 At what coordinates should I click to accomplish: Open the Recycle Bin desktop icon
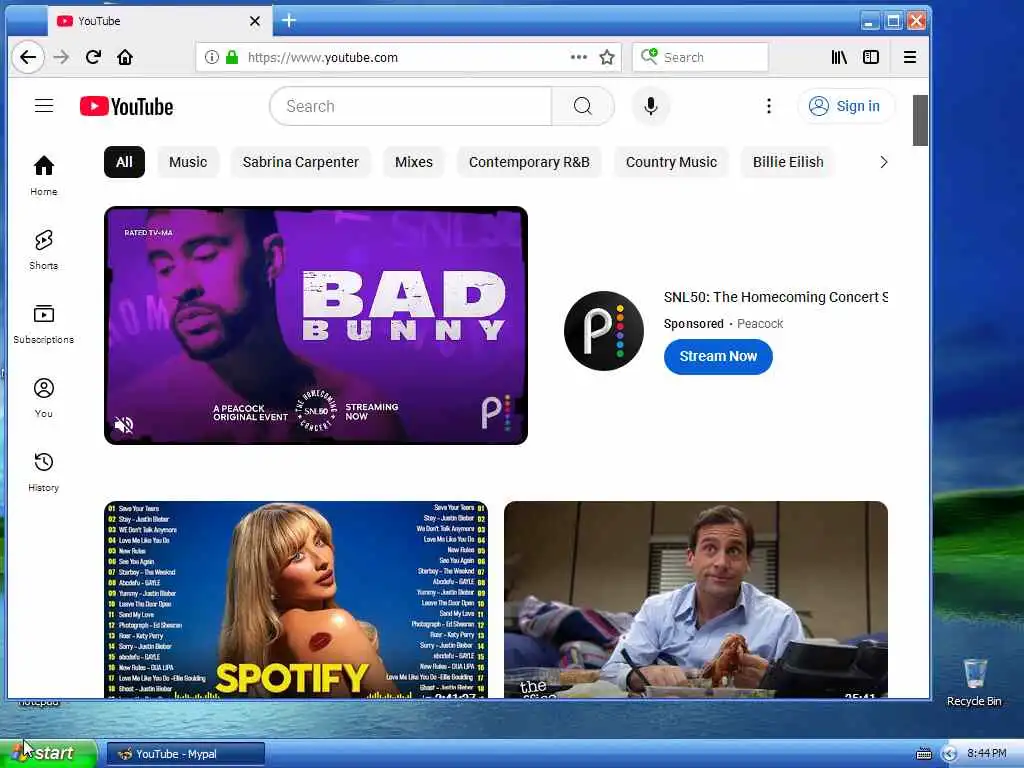(x=974, y=682)
